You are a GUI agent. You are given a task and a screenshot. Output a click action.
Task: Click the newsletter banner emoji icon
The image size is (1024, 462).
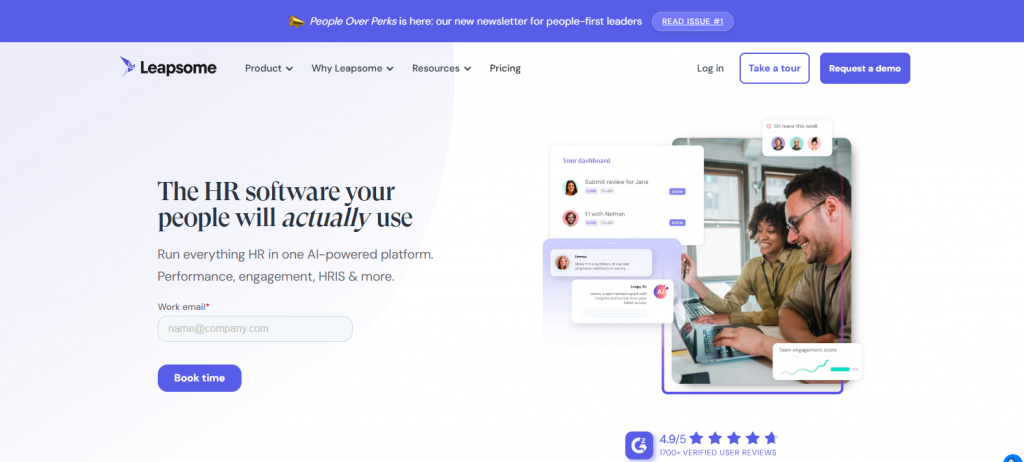(296, 20)
